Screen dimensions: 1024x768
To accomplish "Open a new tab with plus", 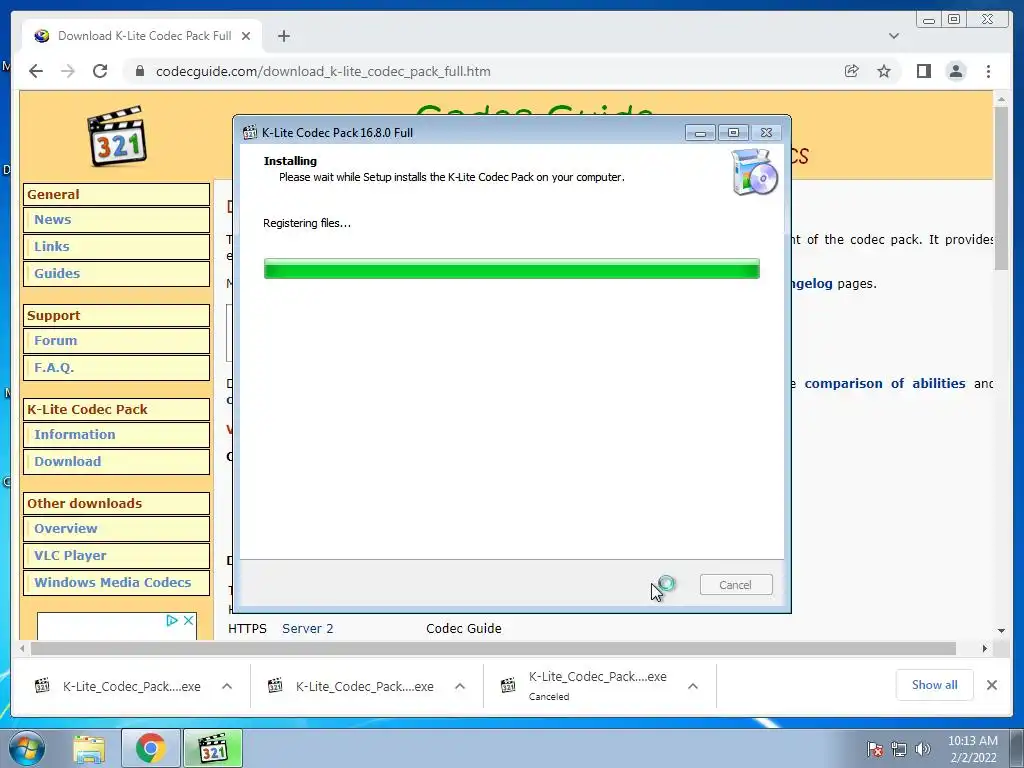I will (x=283, y=36).
